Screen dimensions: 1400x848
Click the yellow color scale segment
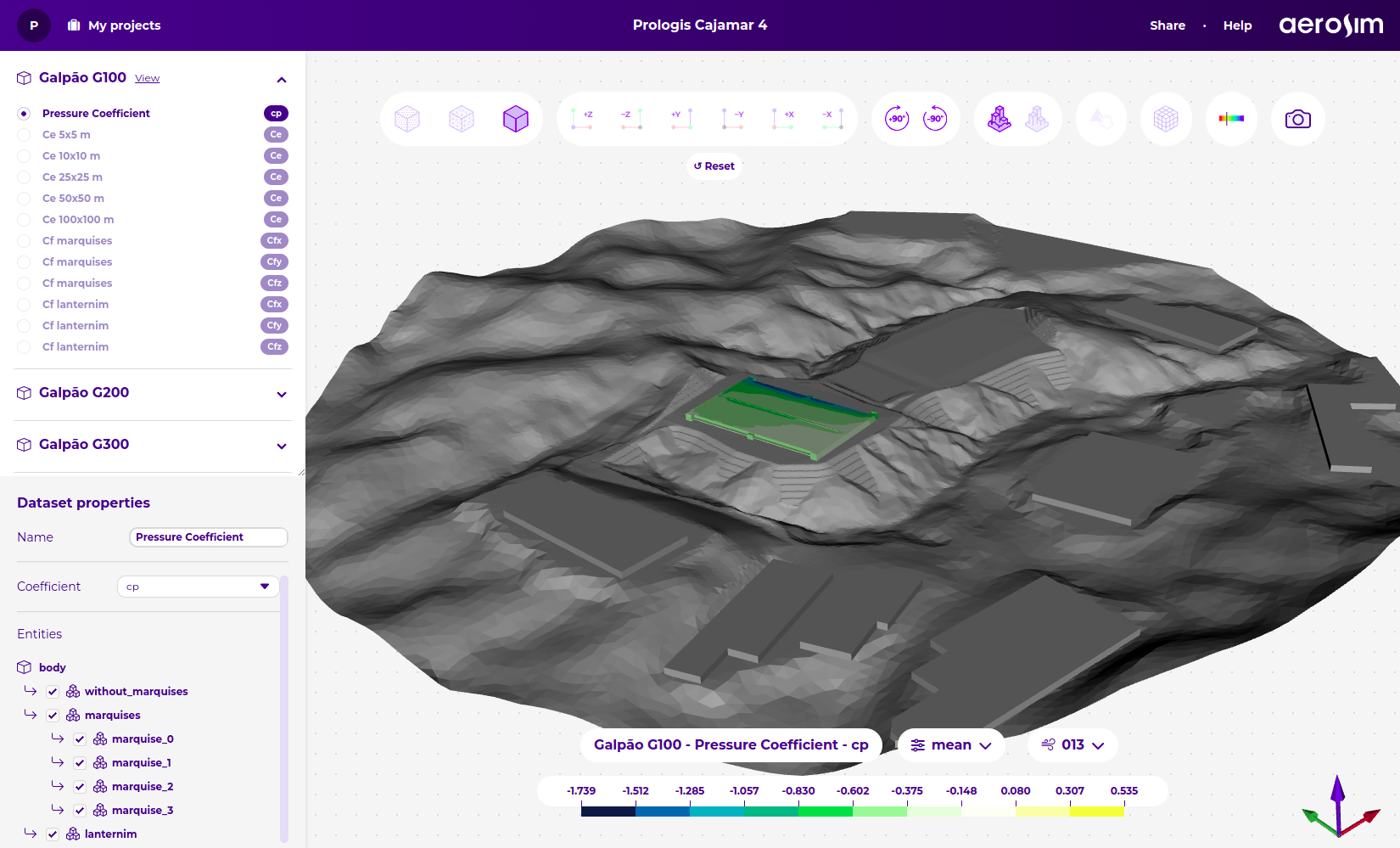[1097, 811]
